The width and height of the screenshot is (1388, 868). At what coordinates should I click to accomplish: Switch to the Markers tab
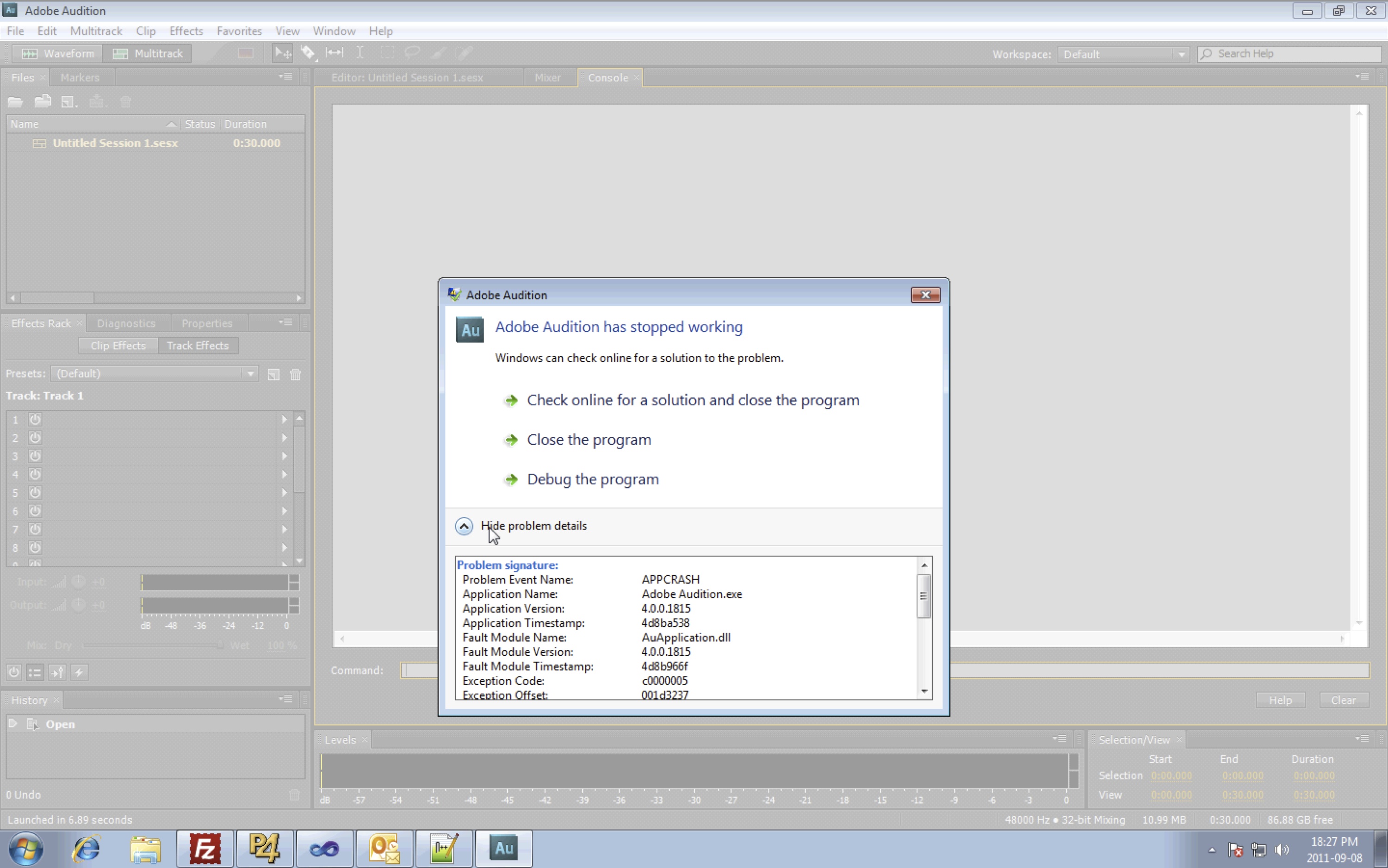pos(80,78)
